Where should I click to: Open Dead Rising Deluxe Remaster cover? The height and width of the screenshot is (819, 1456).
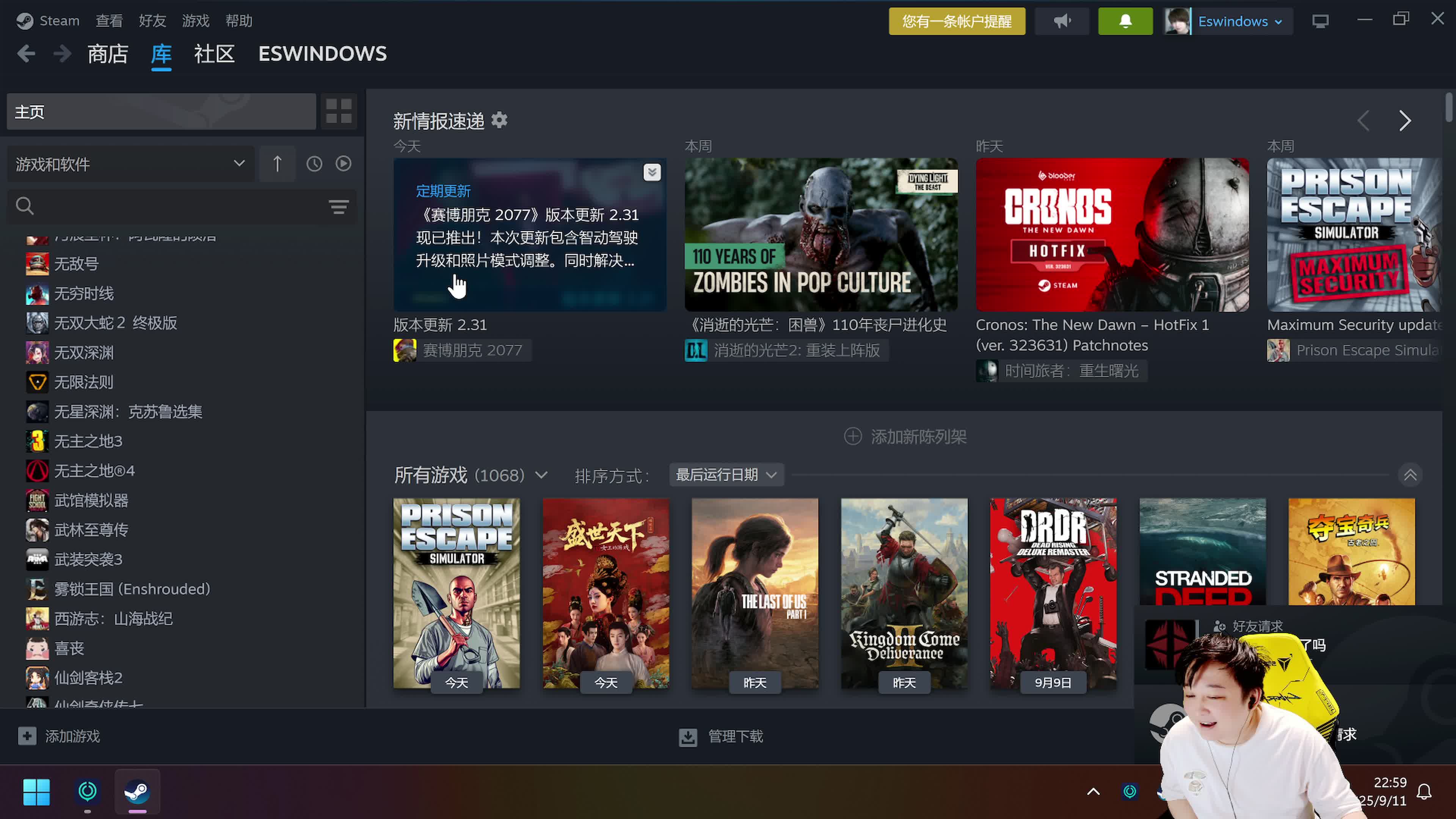[1054, 593]
